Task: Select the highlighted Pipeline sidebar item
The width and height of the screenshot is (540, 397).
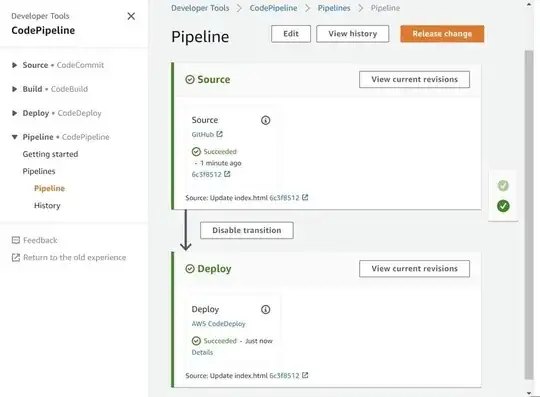Action: [x=49, y=188]
